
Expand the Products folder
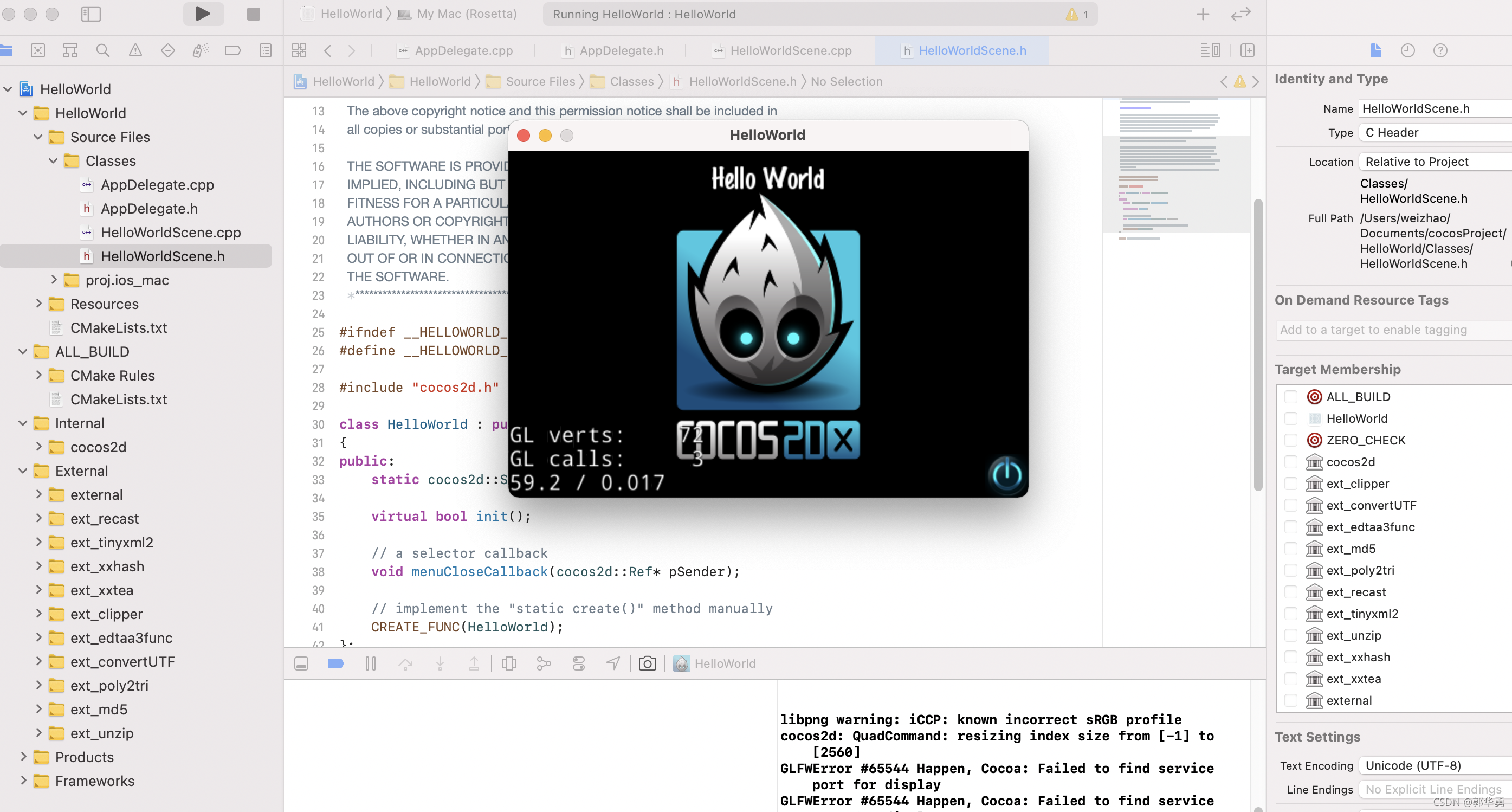click(x=23, y=757)
